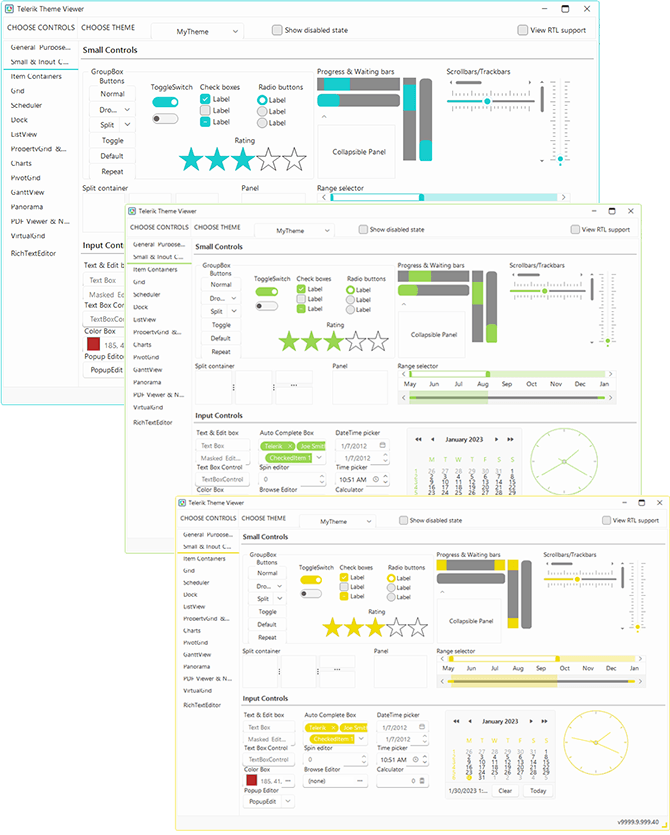Image resolution: width=670 pixels, height=835 pixels.
Task: Click the ellipsis splitter button in yellow window
Action: click(x=337, y=669)
